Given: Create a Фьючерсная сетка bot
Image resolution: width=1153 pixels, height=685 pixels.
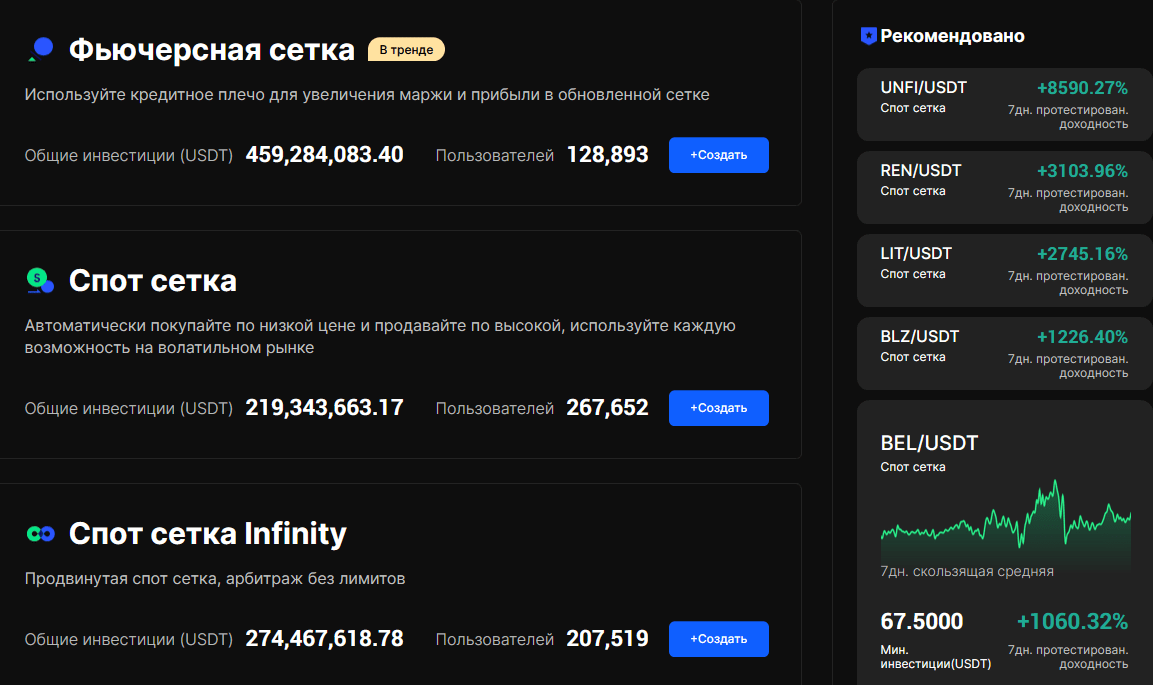Looking at the screenshot, I should click(x=718, y=155).
